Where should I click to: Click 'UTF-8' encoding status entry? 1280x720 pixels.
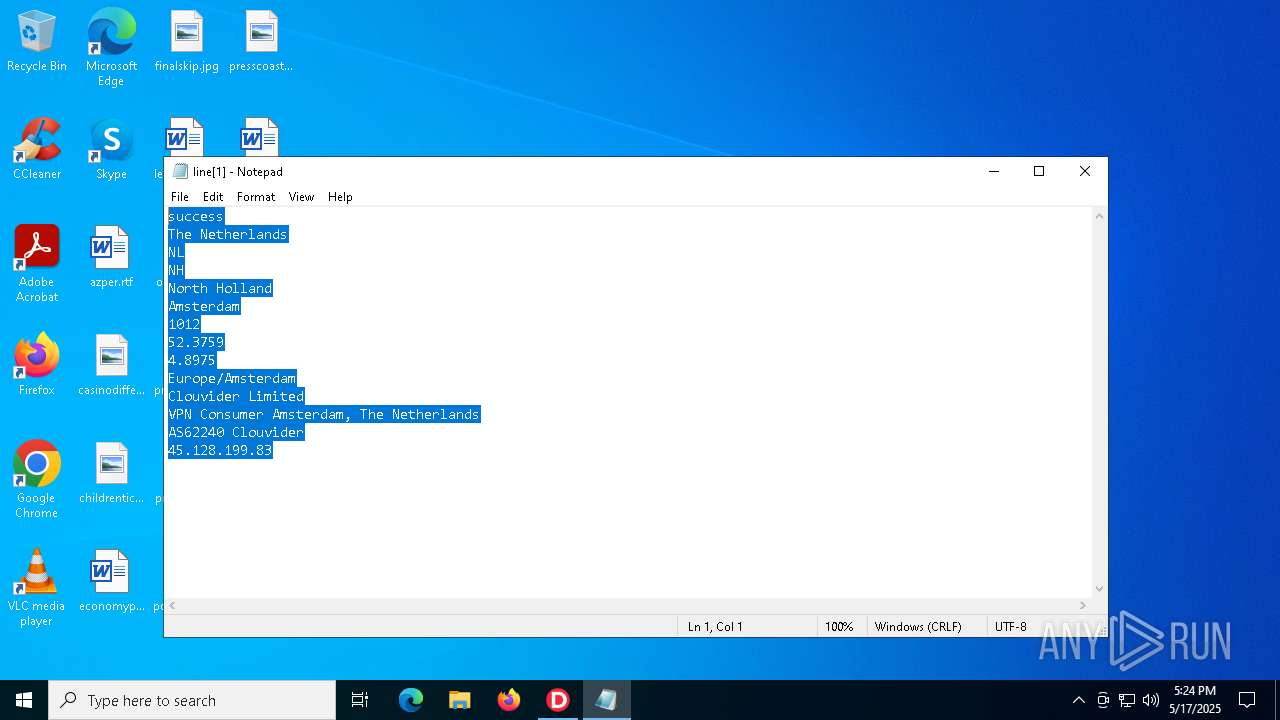click(x=1011, y=627)
